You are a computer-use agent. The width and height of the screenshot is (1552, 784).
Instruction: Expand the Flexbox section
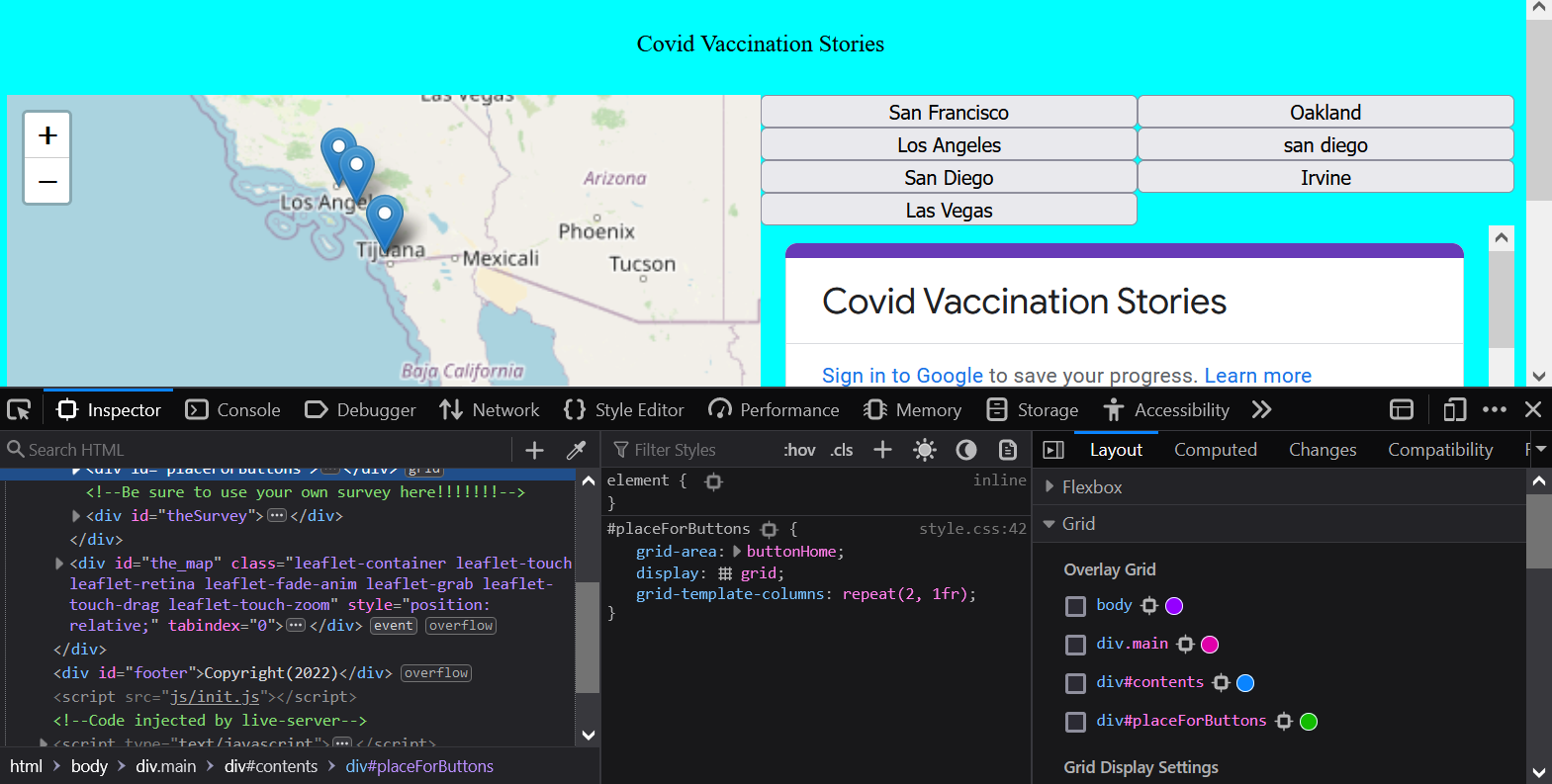[1050, 486]
